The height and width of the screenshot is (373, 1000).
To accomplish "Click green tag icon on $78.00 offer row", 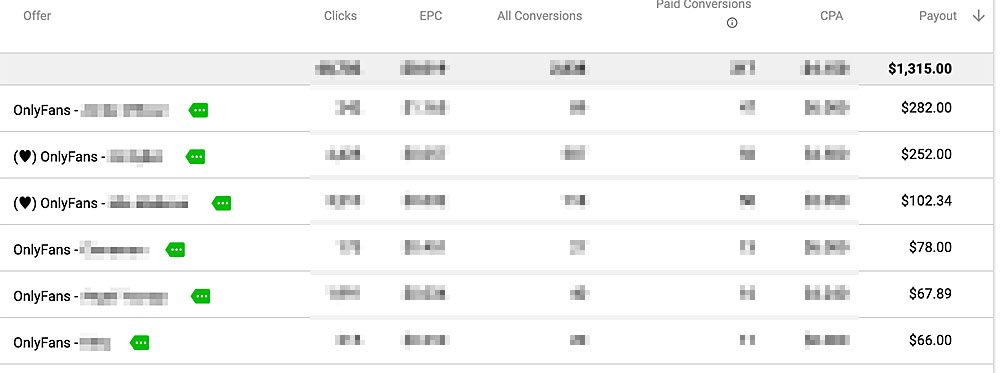I will (175, 250).
